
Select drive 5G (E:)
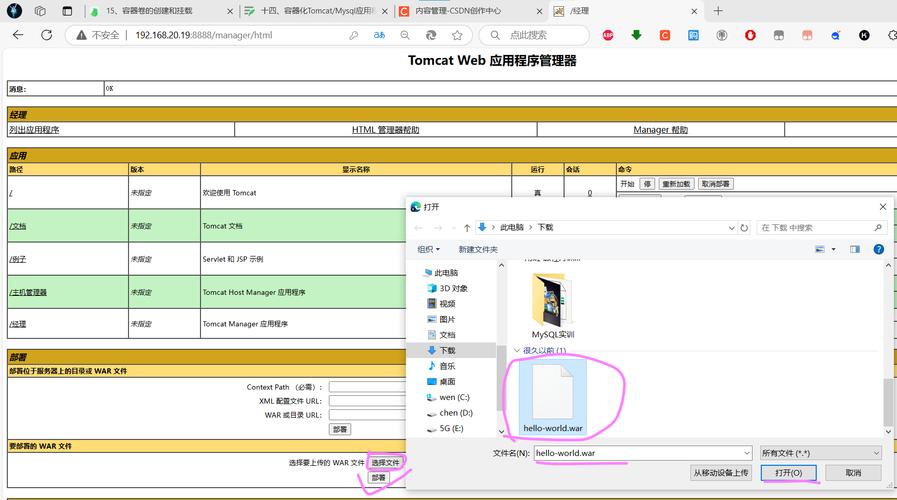pos(445,428)
